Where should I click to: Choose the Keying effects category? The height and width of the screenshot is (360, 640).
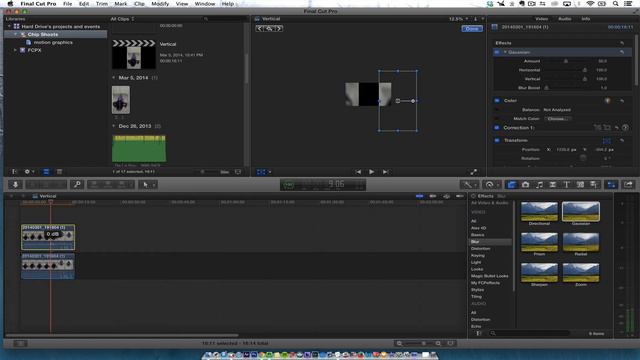click(478, 256)
